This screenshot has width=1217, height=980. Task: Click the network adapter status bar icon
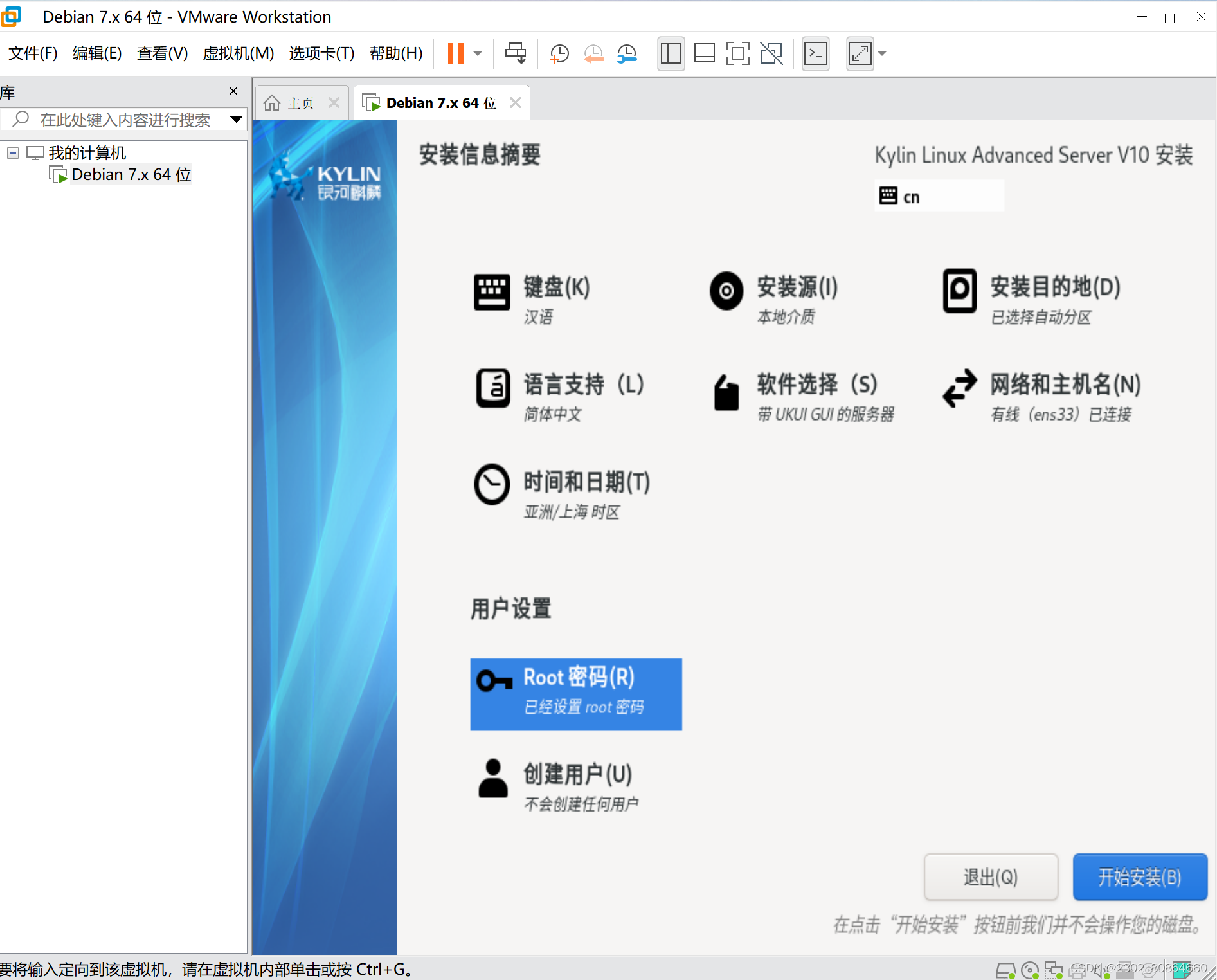1054,970
